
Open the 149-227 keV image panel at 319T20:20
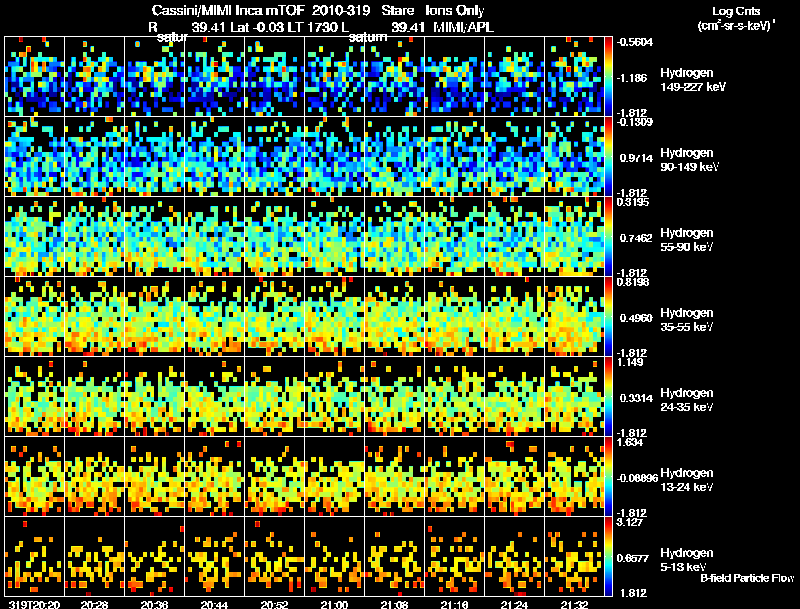coord(34,76)
